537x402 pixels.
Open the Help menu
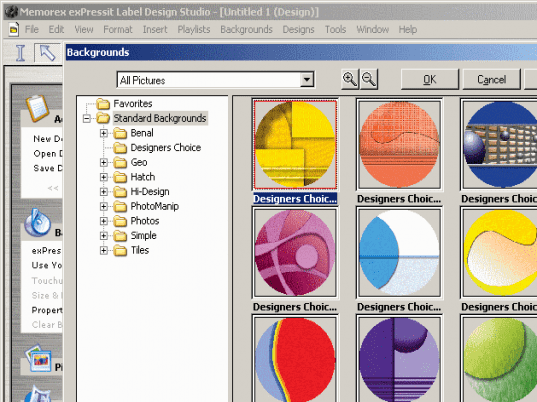coord(408,29)
